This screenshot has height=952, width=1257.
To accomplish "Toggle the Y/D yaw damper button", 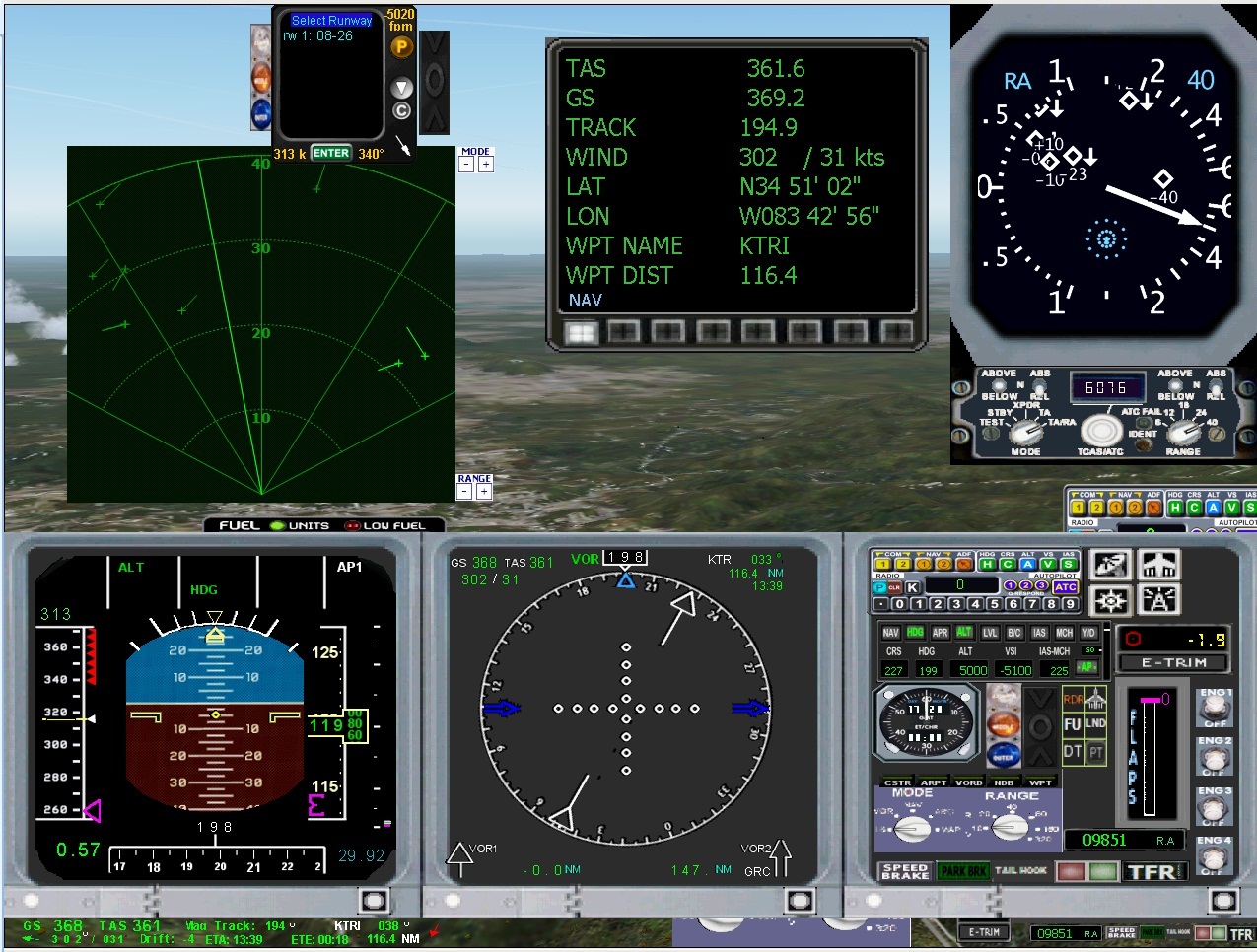I will [x=1088, y=633].
